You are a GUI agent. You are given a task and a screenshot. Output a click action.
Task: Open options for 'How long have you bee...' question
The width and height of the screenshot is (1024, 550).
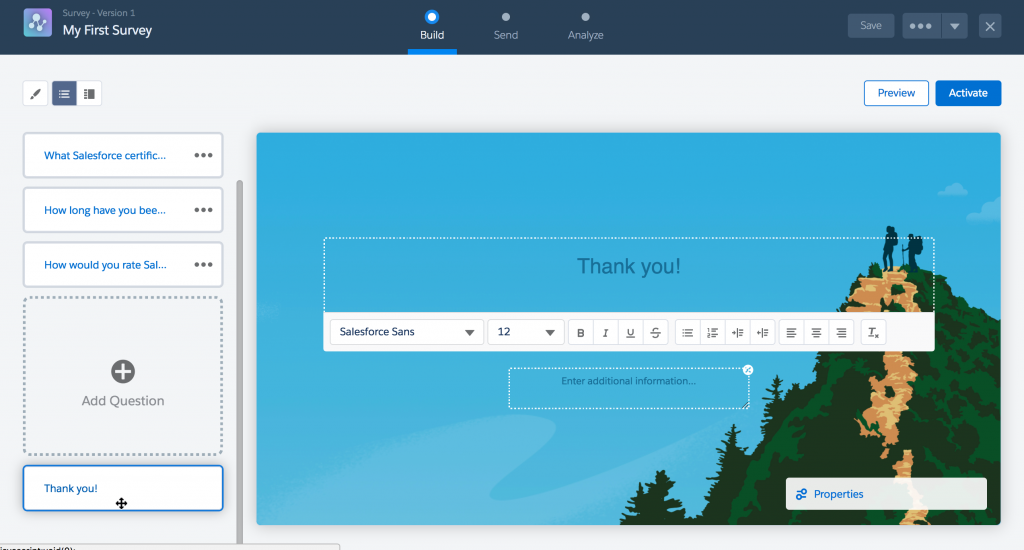[203, 210]
